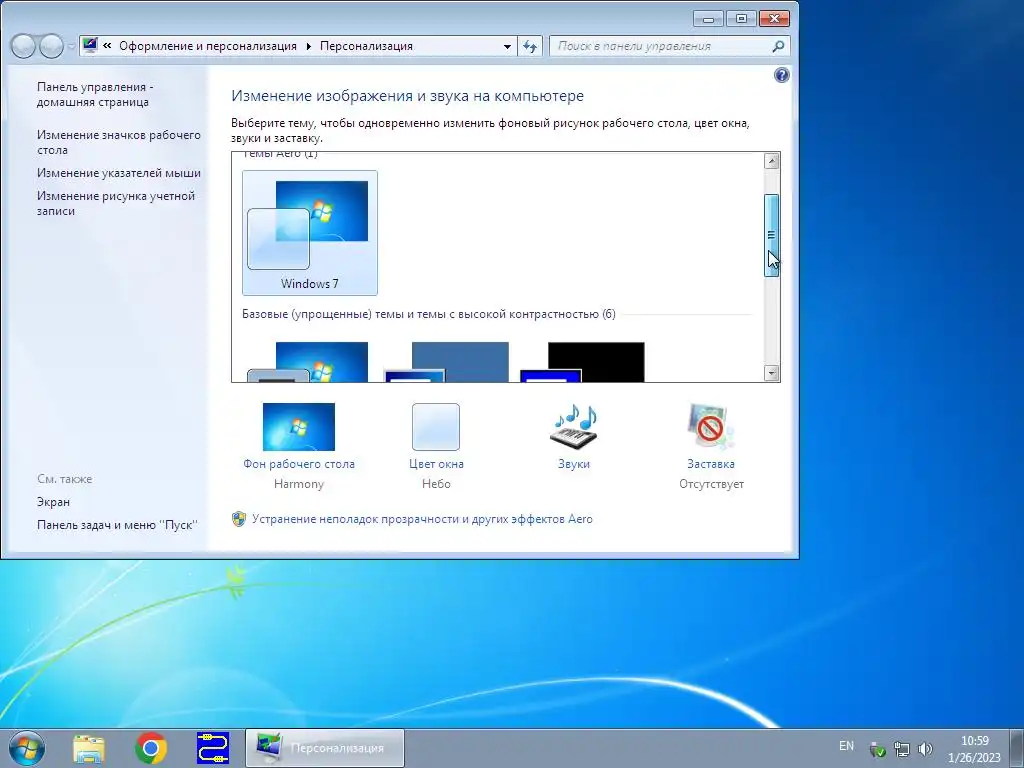1024x768 pixels.
Task: Click the 'Звуки' text link
Action: click(574, 464)
